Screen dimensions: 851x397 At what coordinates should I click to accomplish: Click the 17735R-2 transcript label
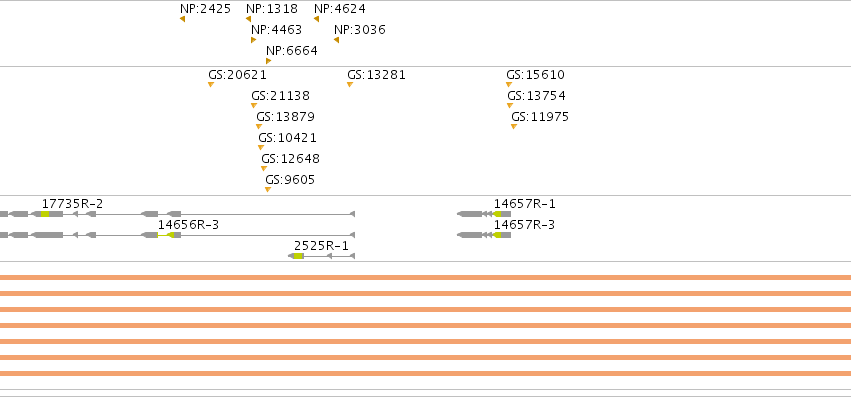click(x=72, y=204)
